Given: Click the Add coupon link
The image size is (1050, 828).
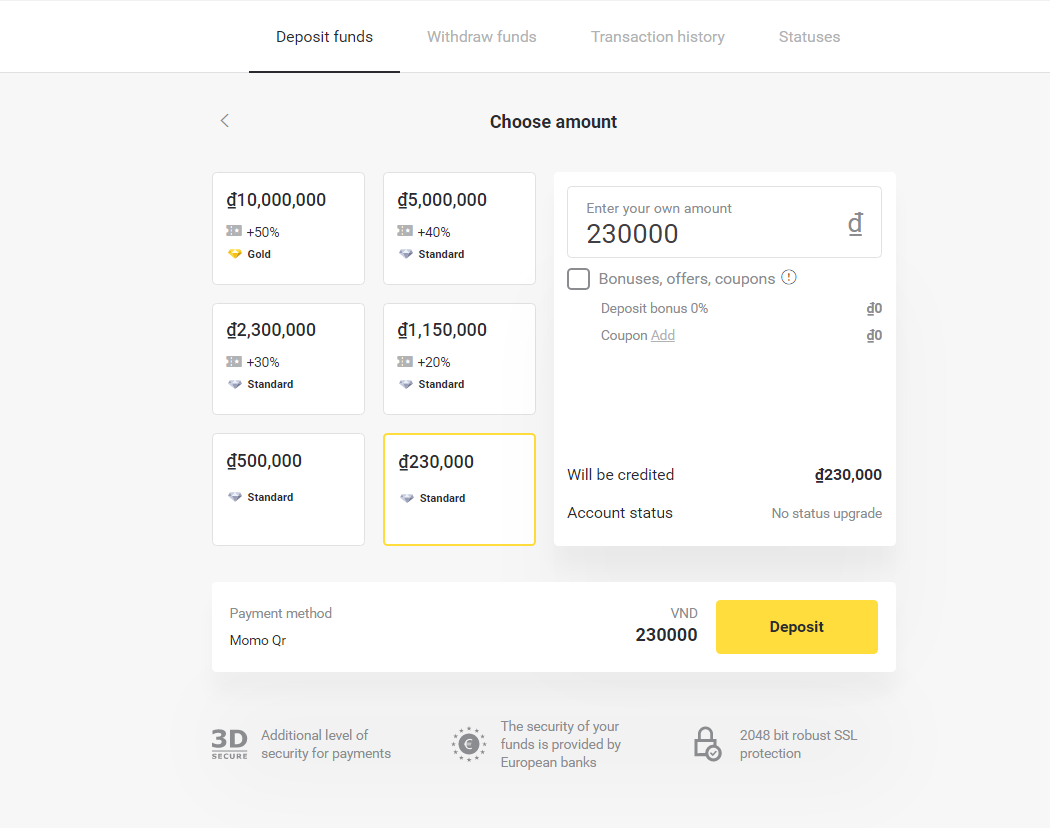Looking at the screenshot, I should 663,335.
